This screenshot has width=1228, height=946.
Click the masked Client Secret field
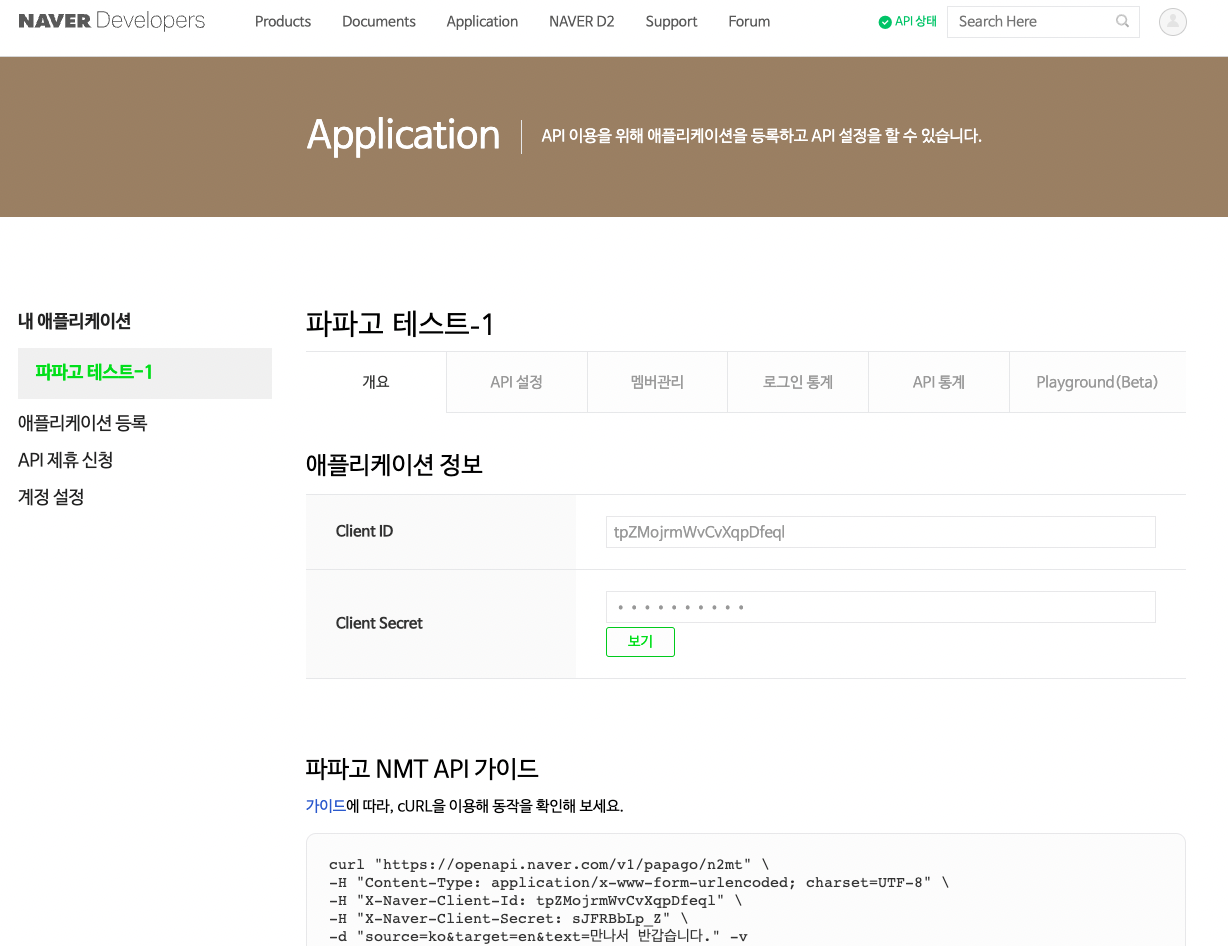881,607
